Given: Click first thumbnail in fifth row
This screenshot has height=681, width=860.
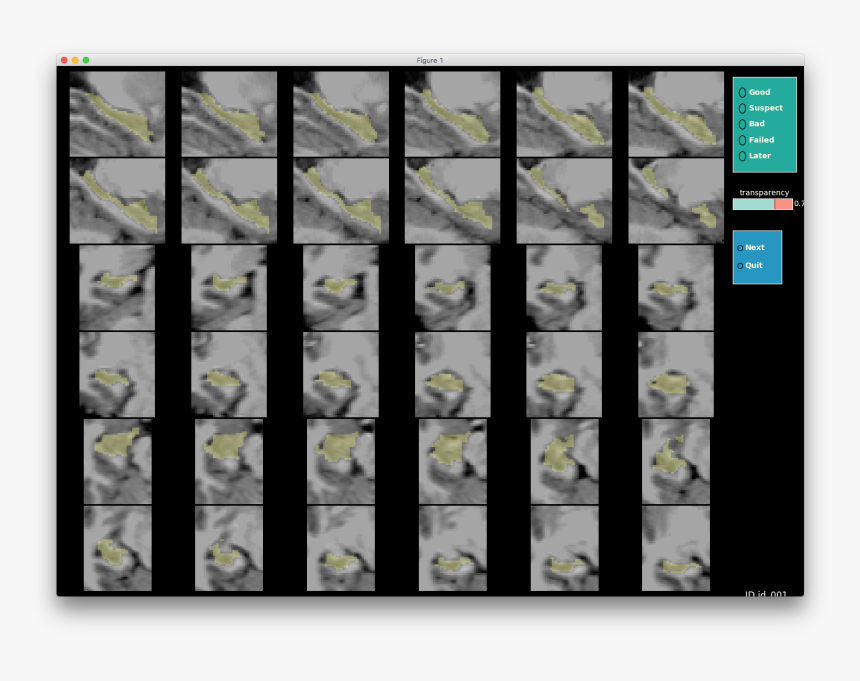Looking at the screenshot, I should click(x=117, y=462).
